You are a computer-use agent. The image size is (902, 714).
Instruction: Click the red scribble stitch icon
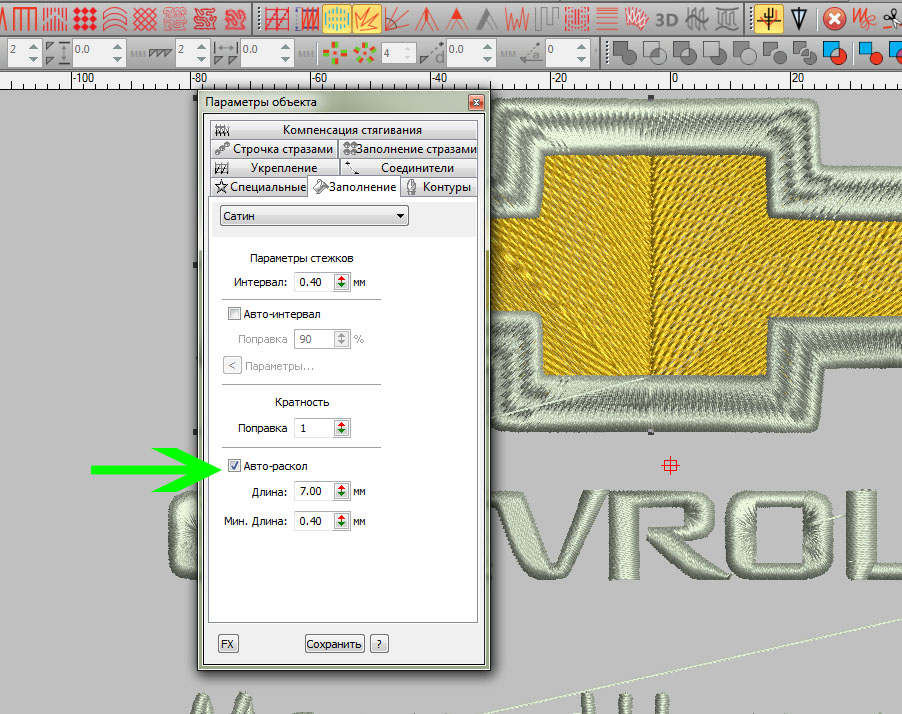tap(864, 19)
